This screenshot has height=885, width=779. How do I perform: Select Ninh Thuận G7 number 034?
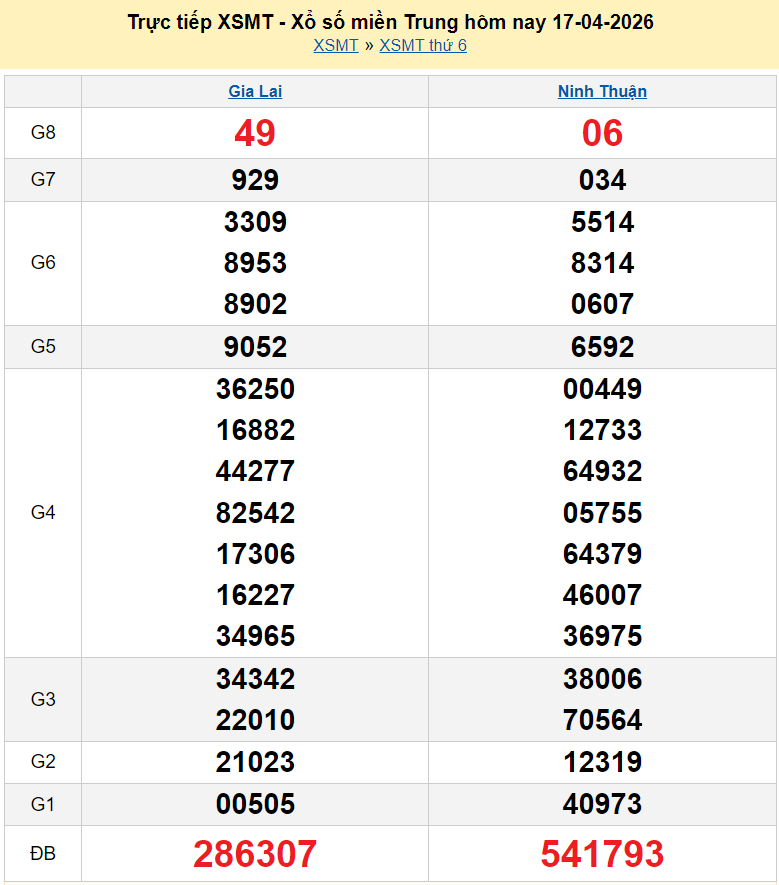[x=602, y=180]
